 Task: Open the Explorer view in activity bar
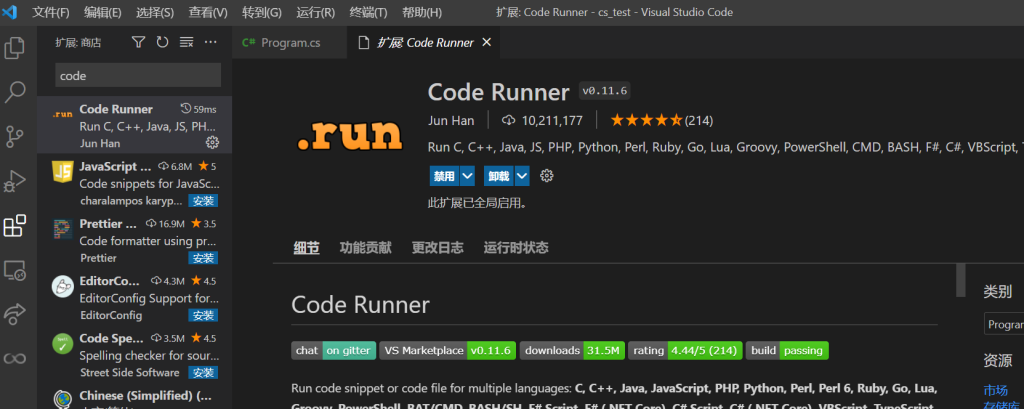(14, 48)
